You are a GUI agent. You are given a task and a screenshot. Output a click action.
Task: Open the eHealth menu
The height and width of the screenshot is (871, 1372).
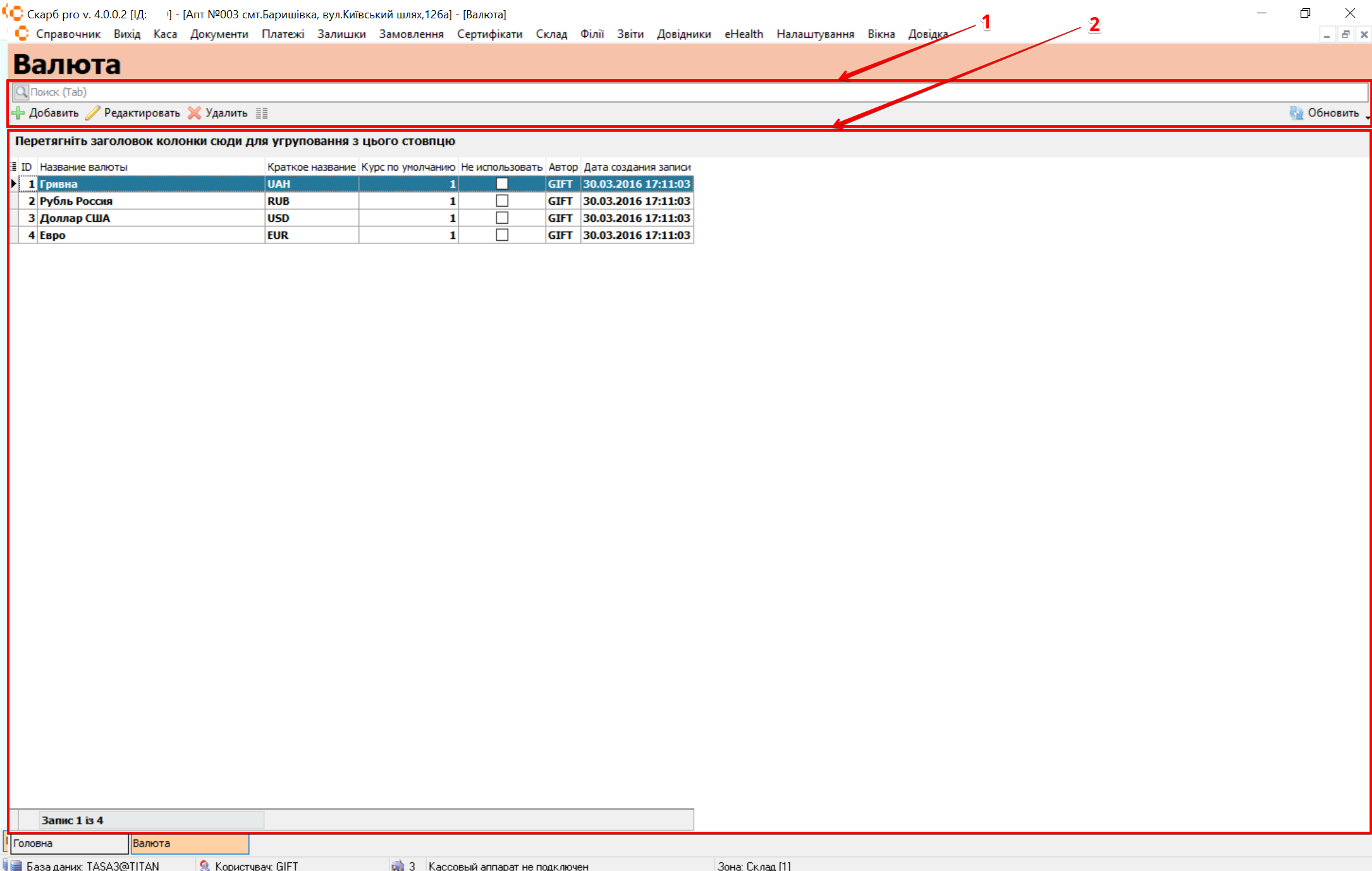click(x=744, y=34)
